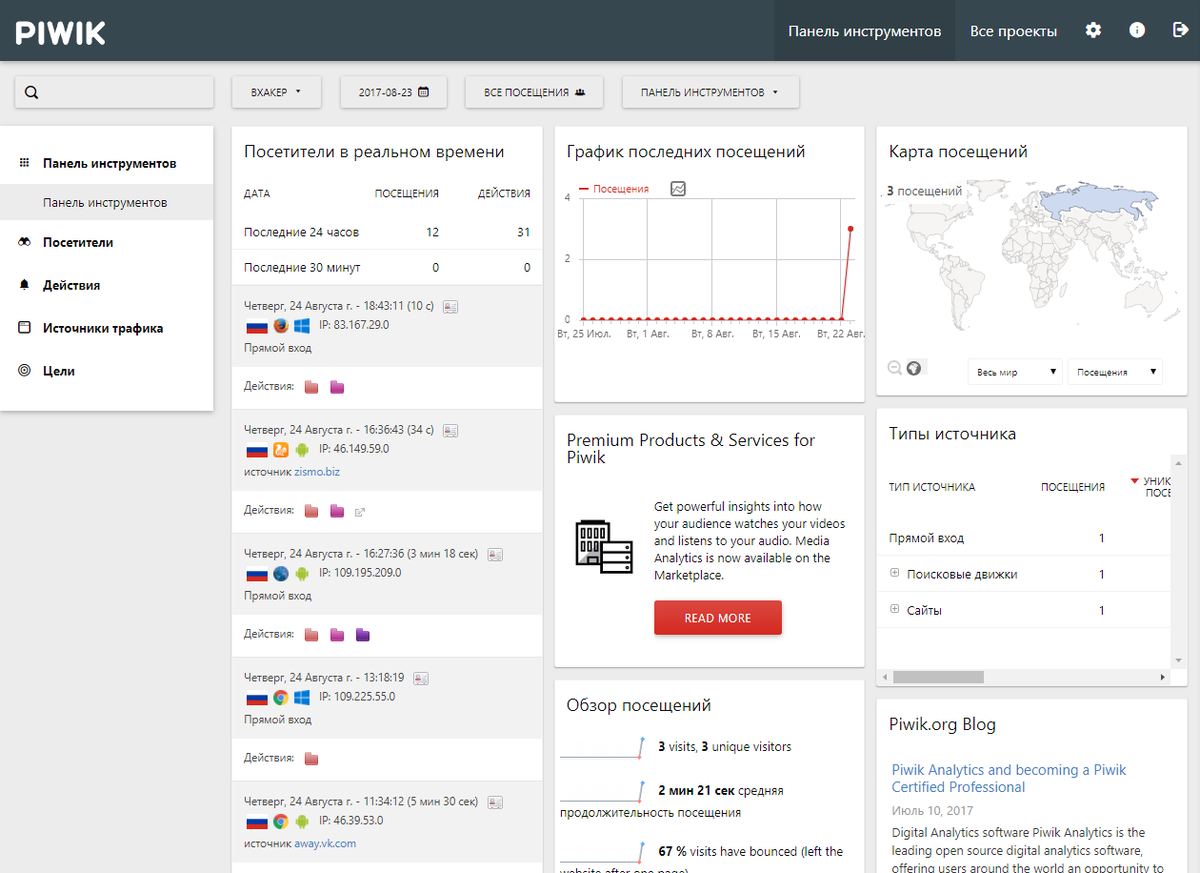
Task: Click the data point on visits graph
Action: pos(850,229)
